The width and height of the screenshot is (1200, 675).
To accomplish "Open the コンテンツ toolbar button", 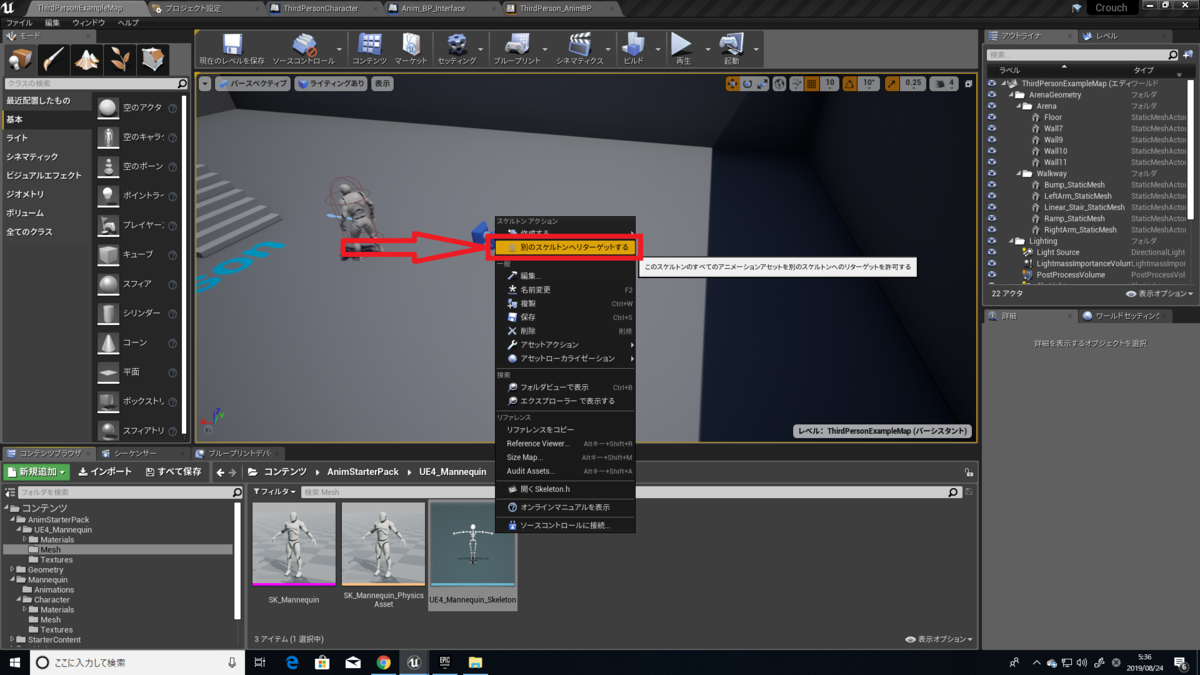I will (x=370, y=49).
